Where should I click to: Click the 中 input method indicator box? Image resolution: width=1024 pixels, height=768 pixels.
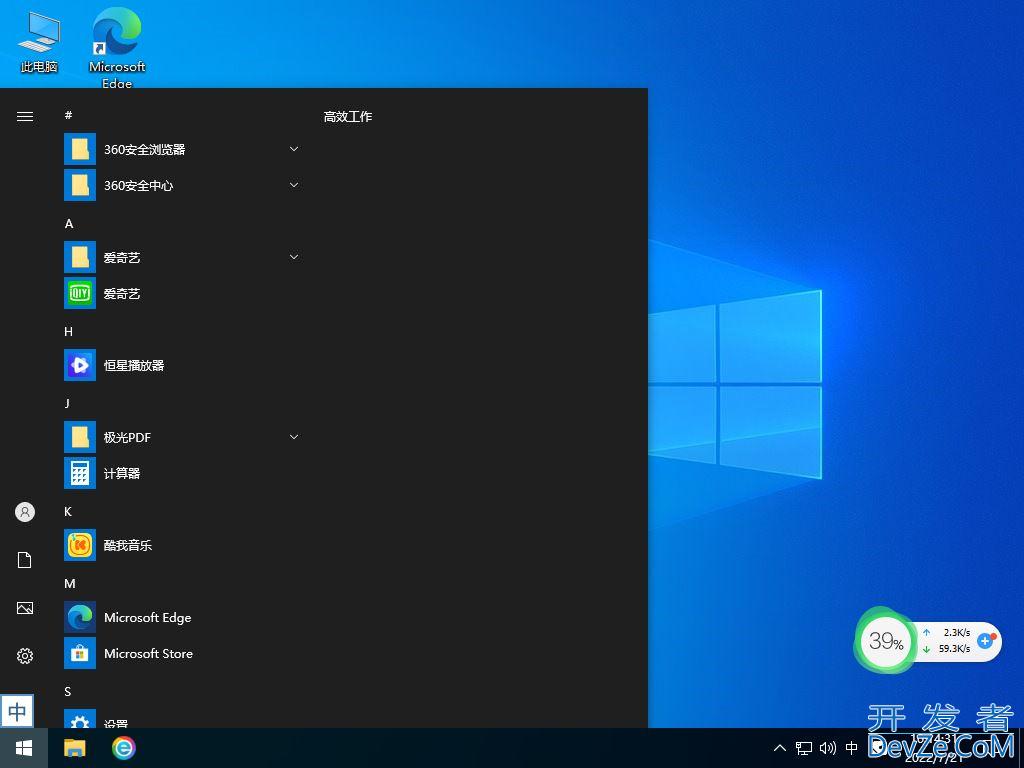point(17,712)
